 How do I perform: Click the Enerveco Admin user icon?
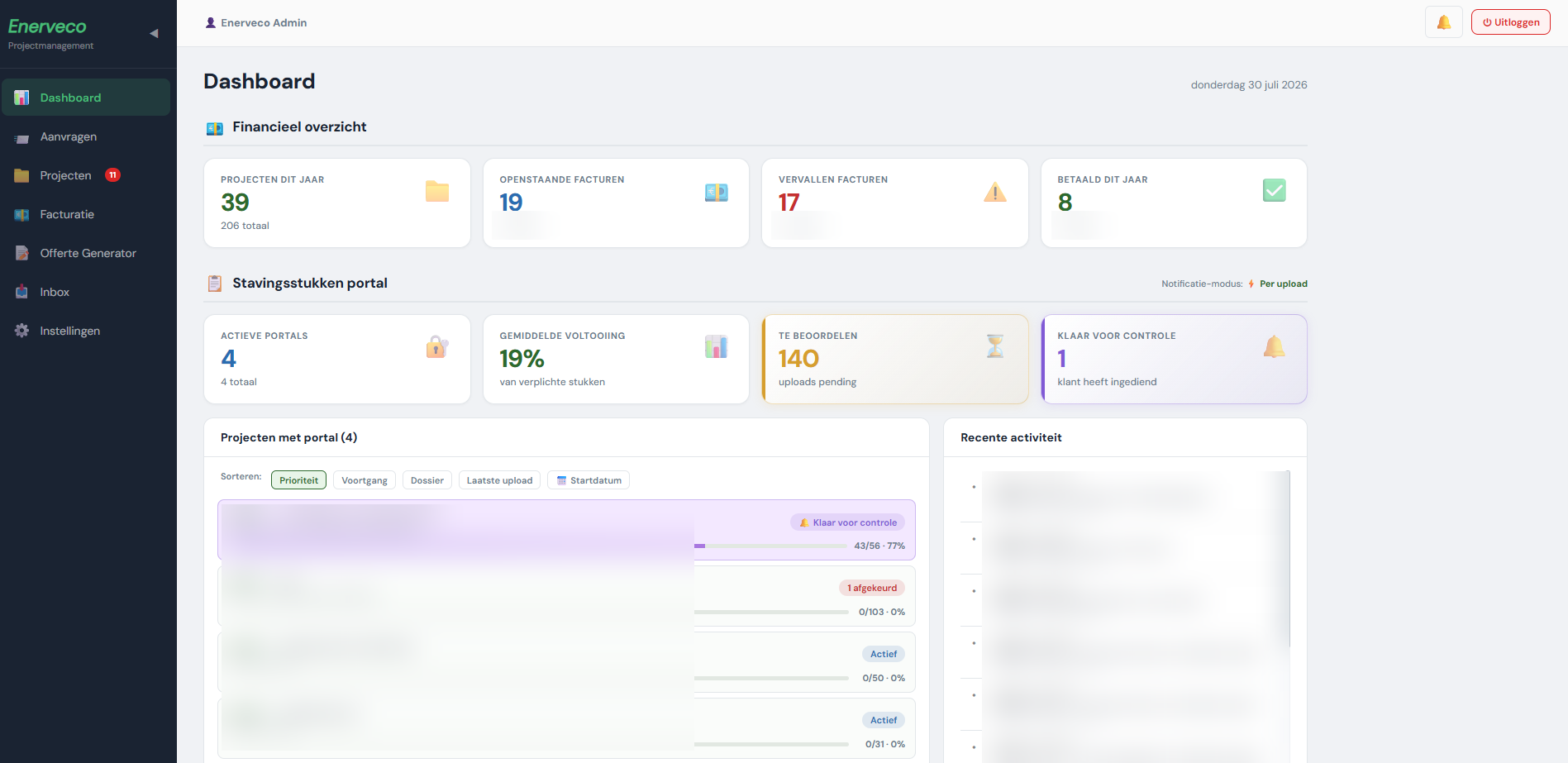coord(211,23)
